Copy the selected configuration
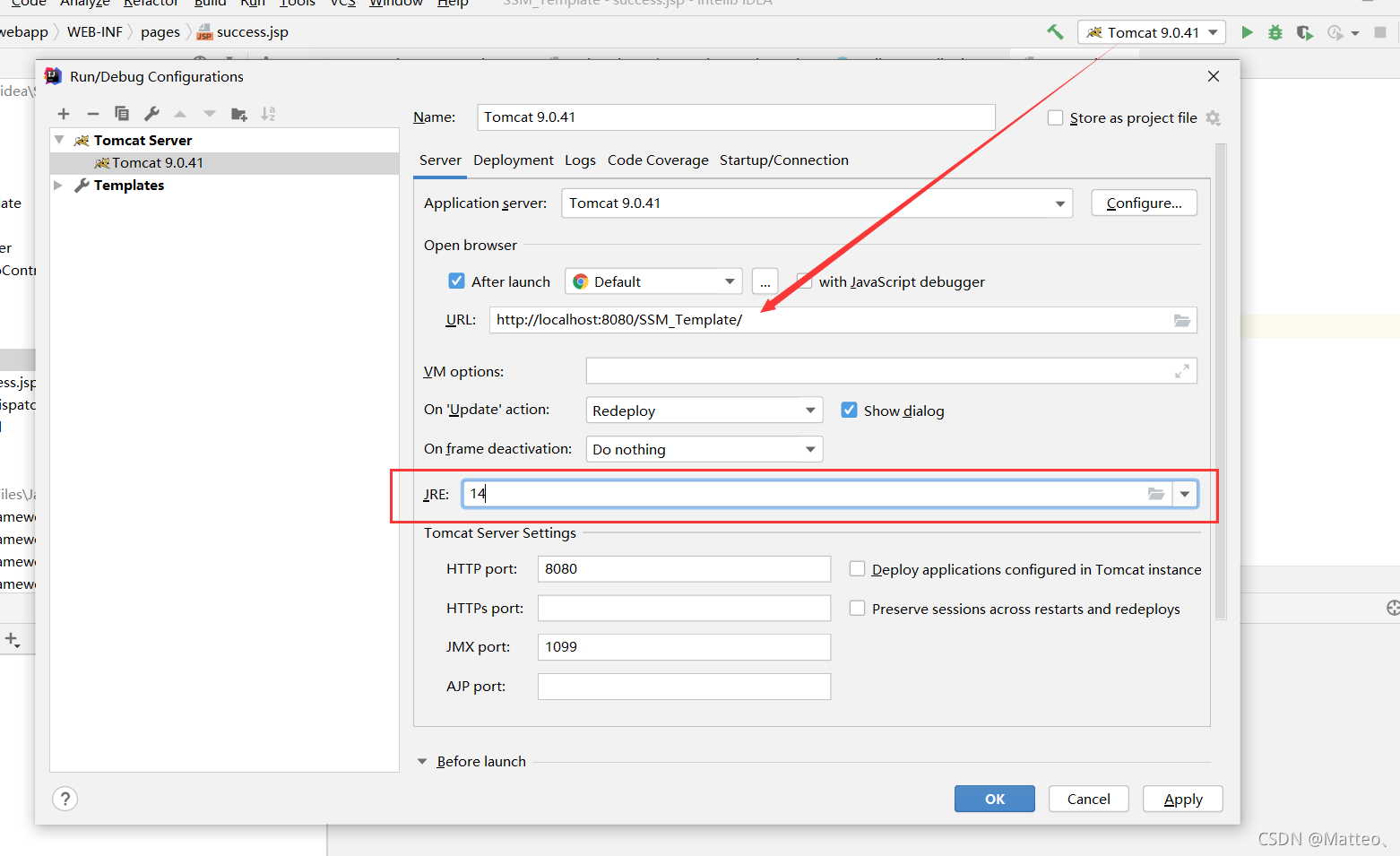 point(122,114)
